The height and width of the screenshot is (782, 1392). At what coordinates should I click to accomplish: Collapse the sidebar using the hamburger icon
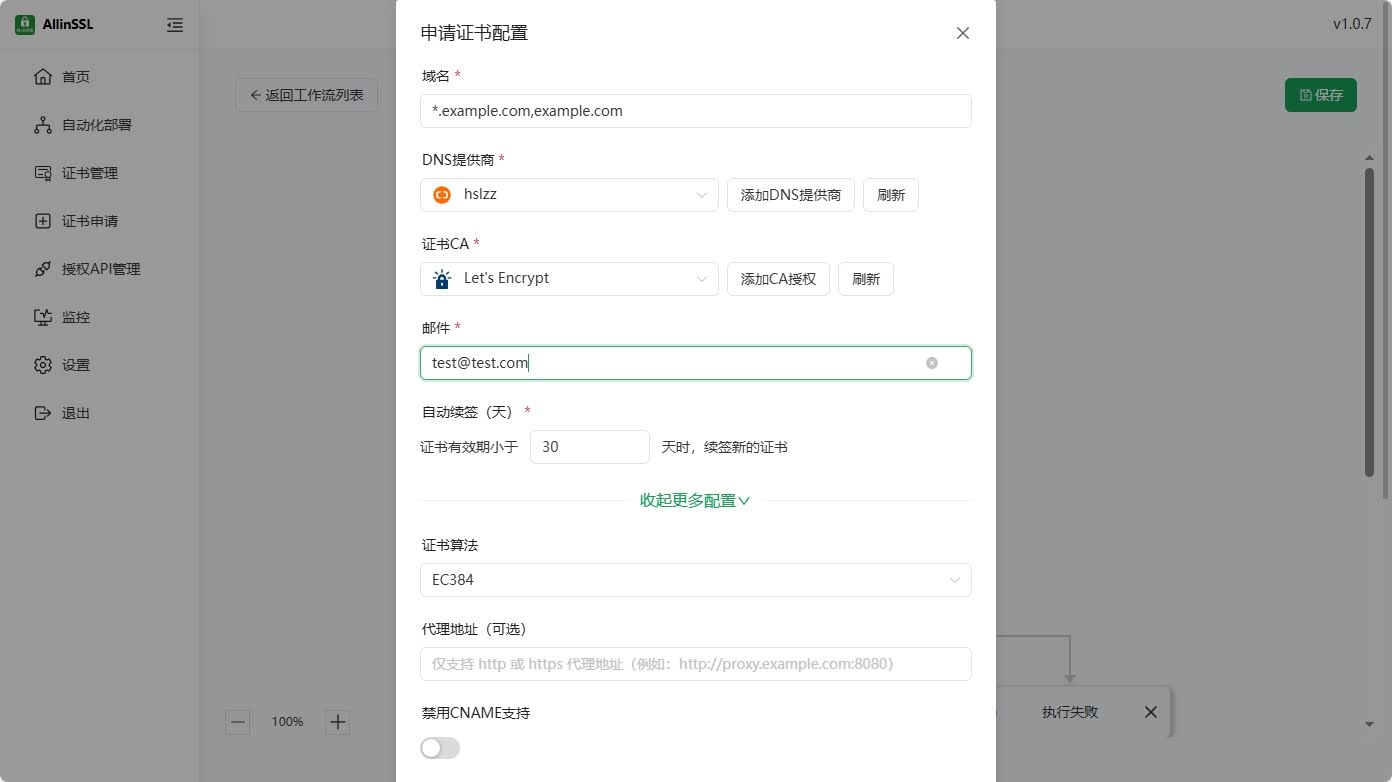tap(175, 24)
